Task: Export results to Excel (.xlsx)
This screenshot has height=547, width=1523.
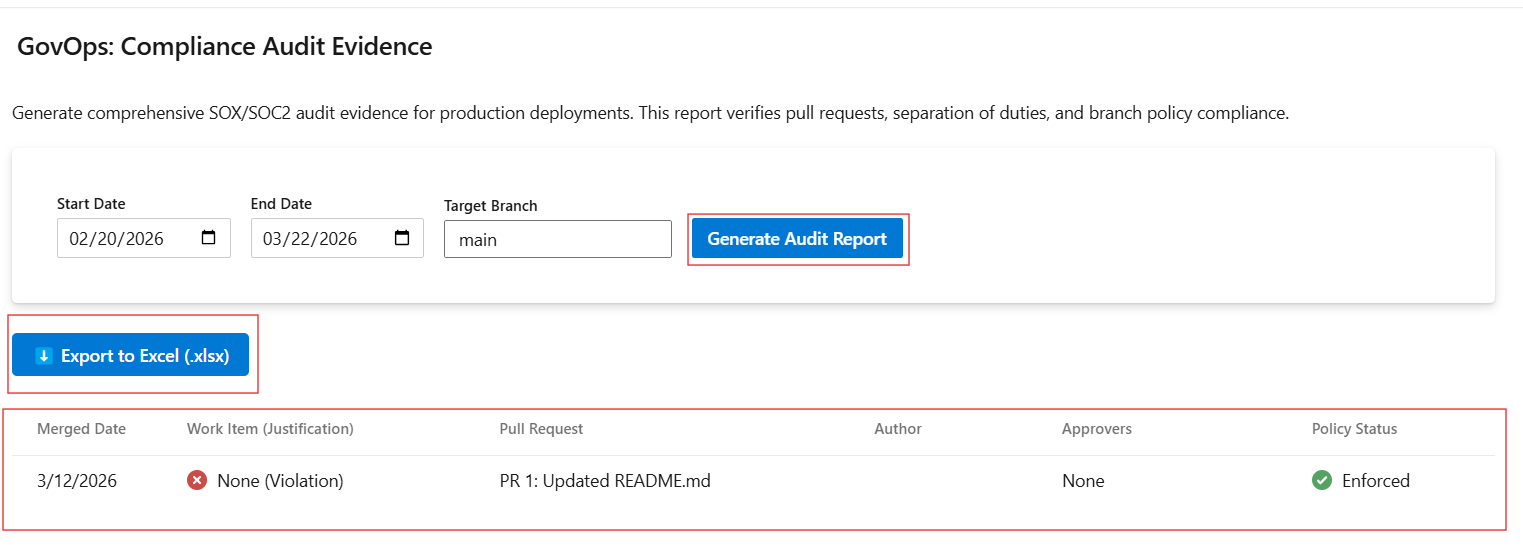Action: (x=130, y=355)
